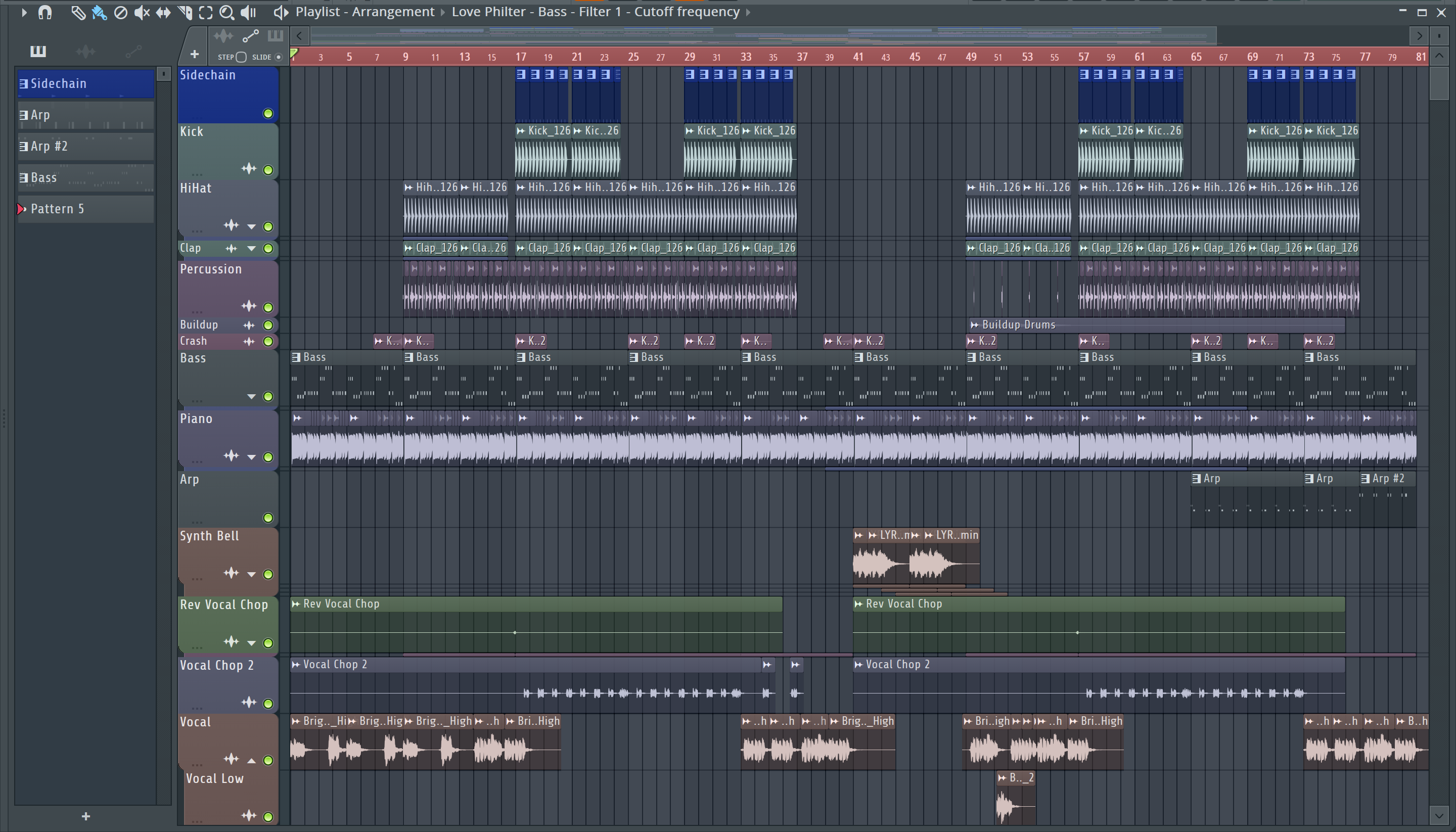The height and width of the screenshot is (832, 1456).
Task: Open the arrow between Arrangement and Love Philter
Action: coord(443,12)
